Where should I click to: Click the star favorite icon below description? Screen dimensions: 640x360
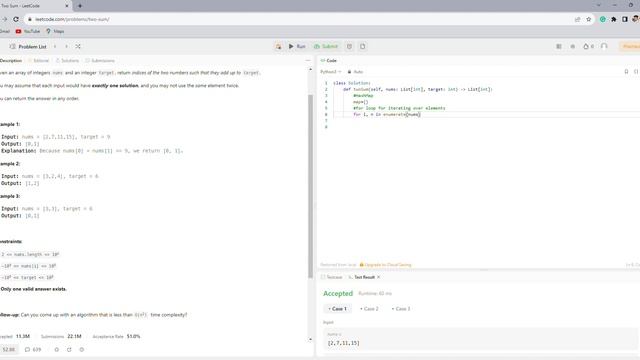pos(57,350)
